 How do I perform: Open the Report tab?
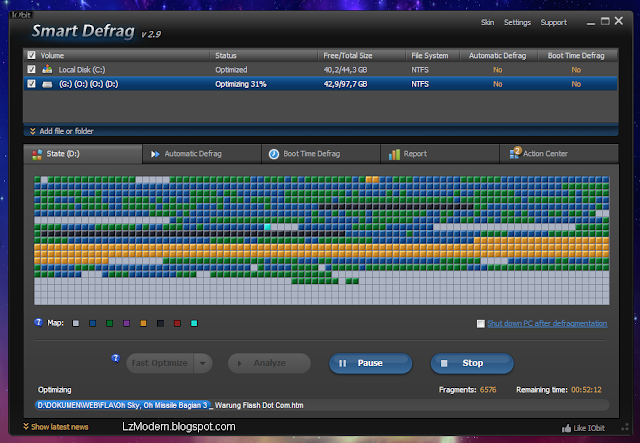[x=440, y=154]
